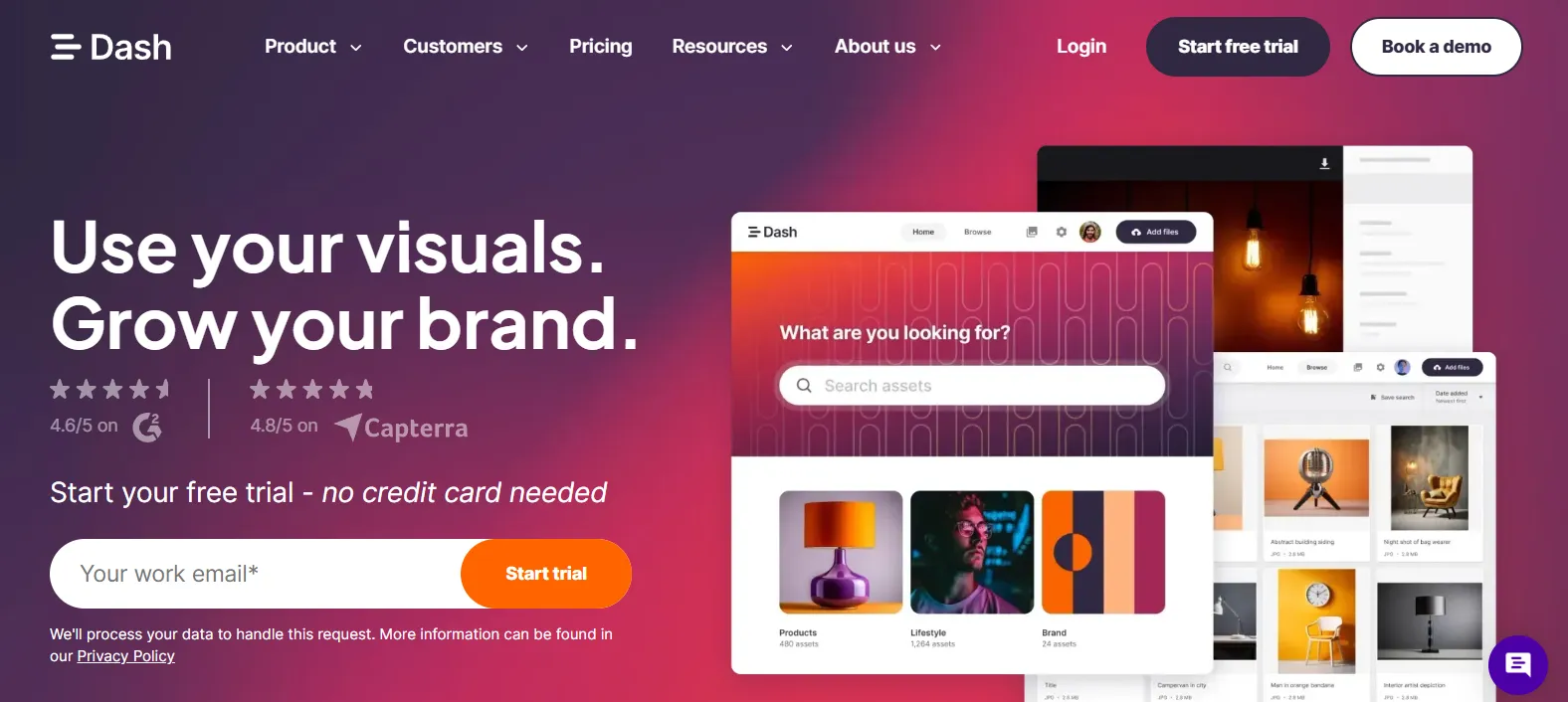Click the Dash logo in header
The width and height of the screenshot is (1568, 702).
(x=110, y=47)
